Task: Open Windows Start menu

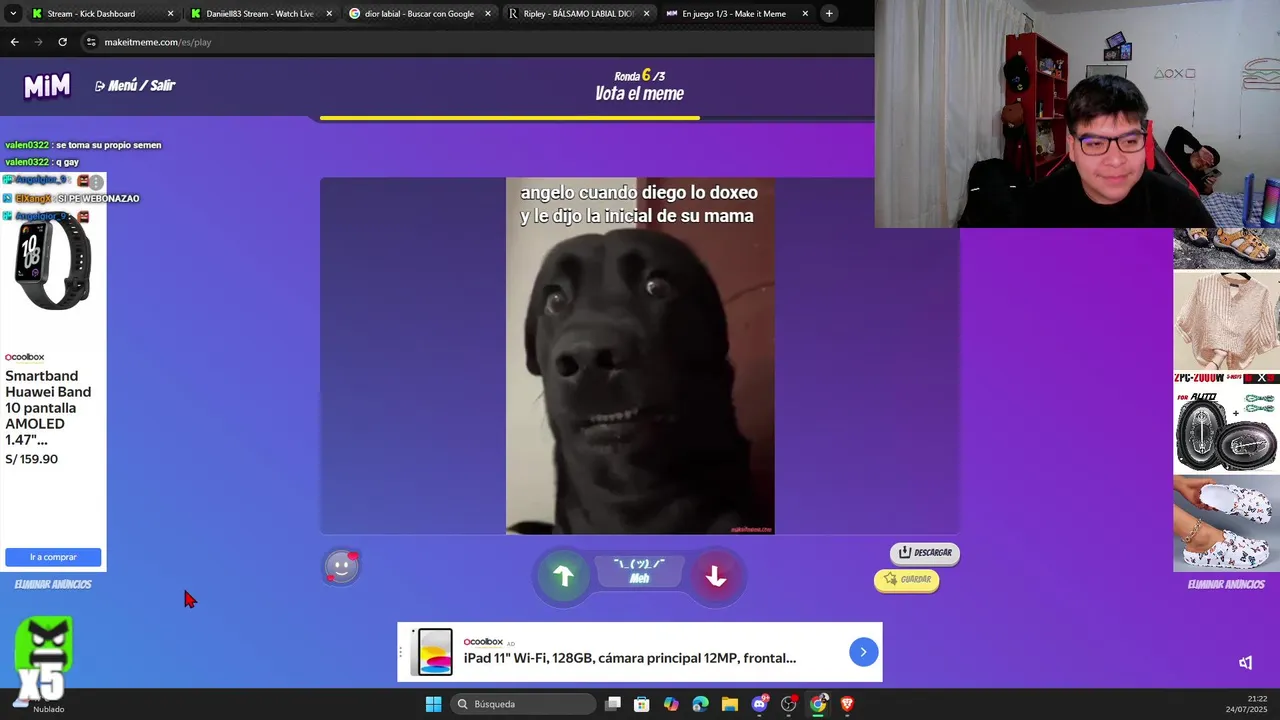Action: 433,704
